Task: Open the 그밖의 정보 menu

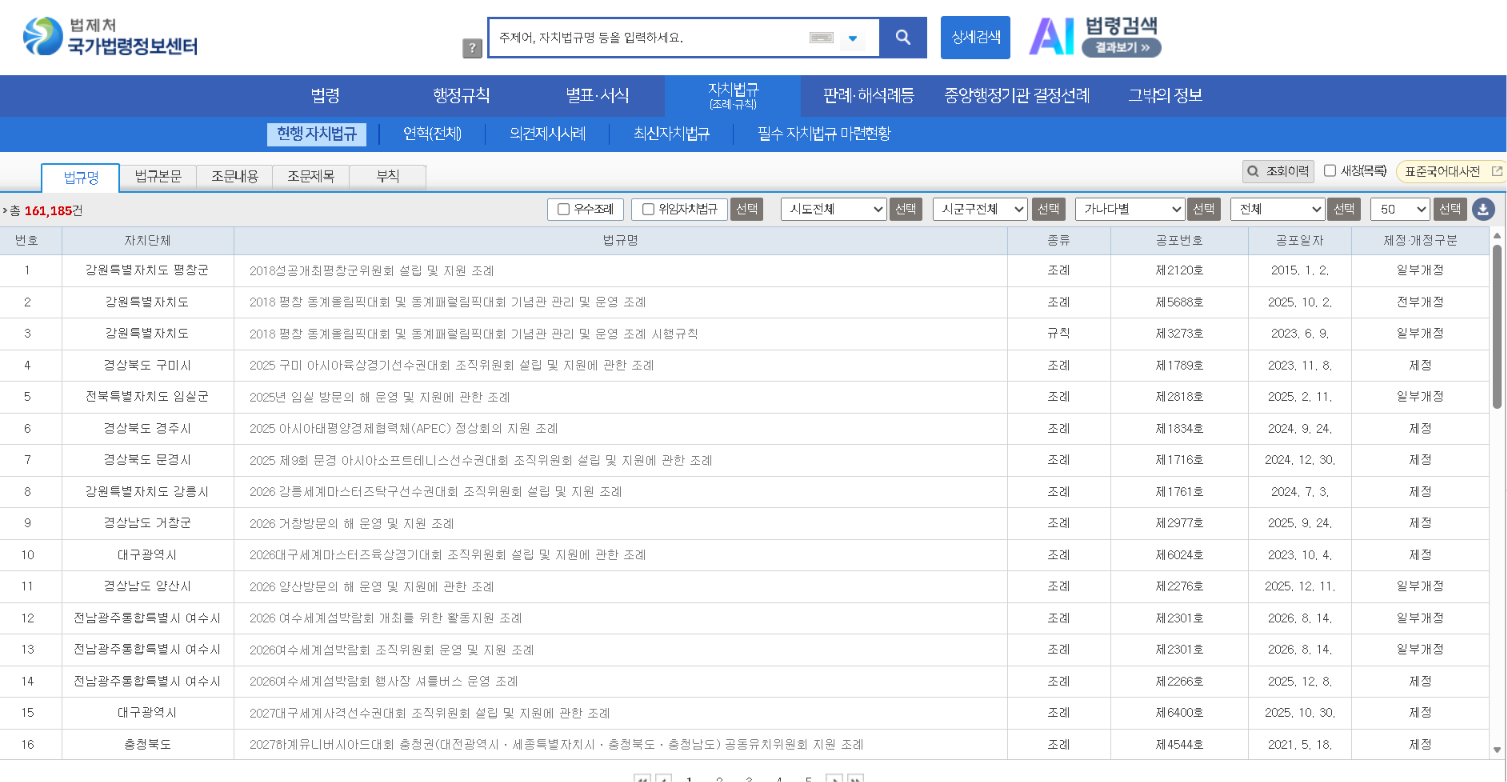Action: click(1165, 96)
